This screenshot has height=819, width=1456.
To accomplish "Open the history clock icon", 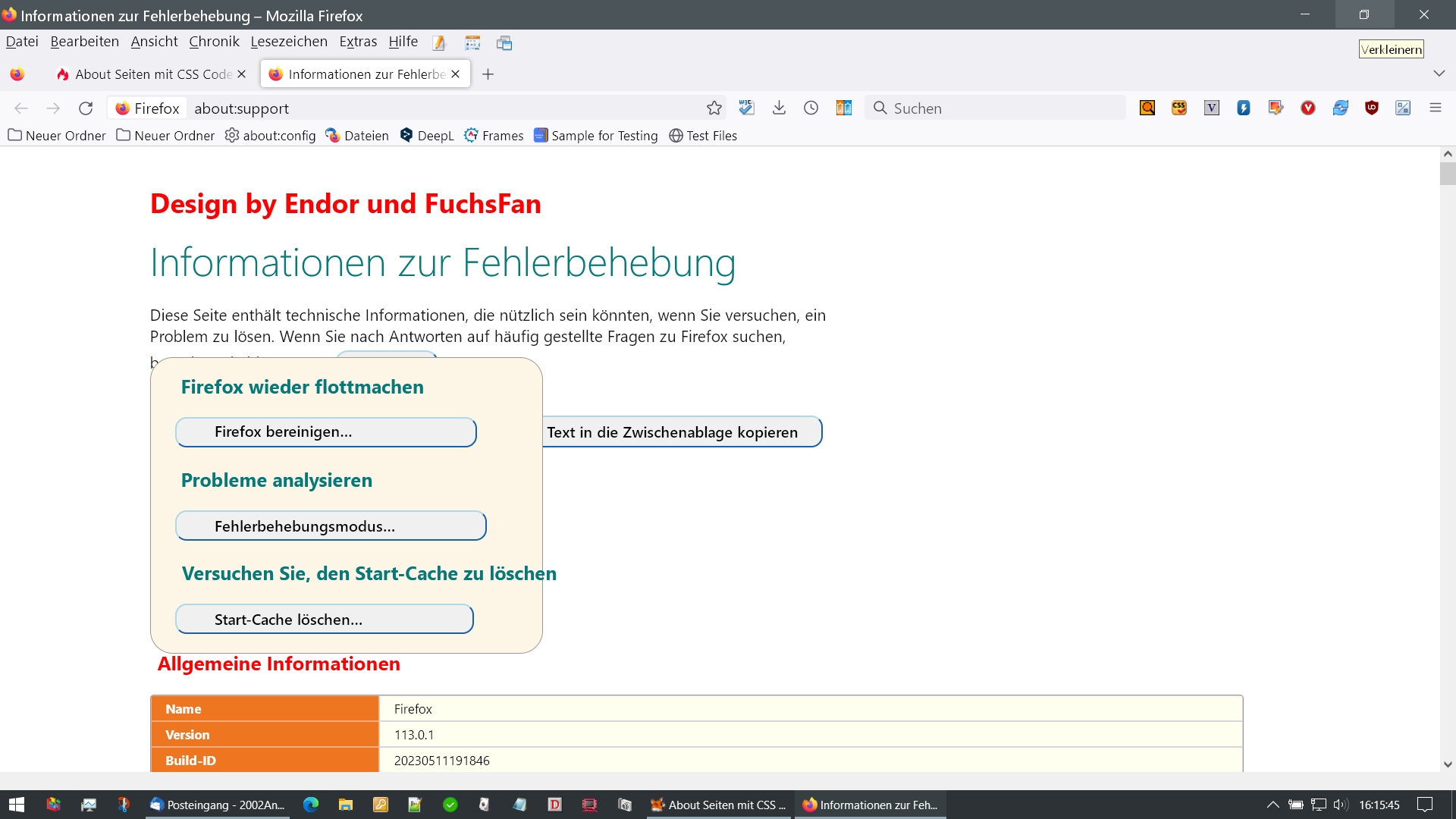I will (811, 108).
